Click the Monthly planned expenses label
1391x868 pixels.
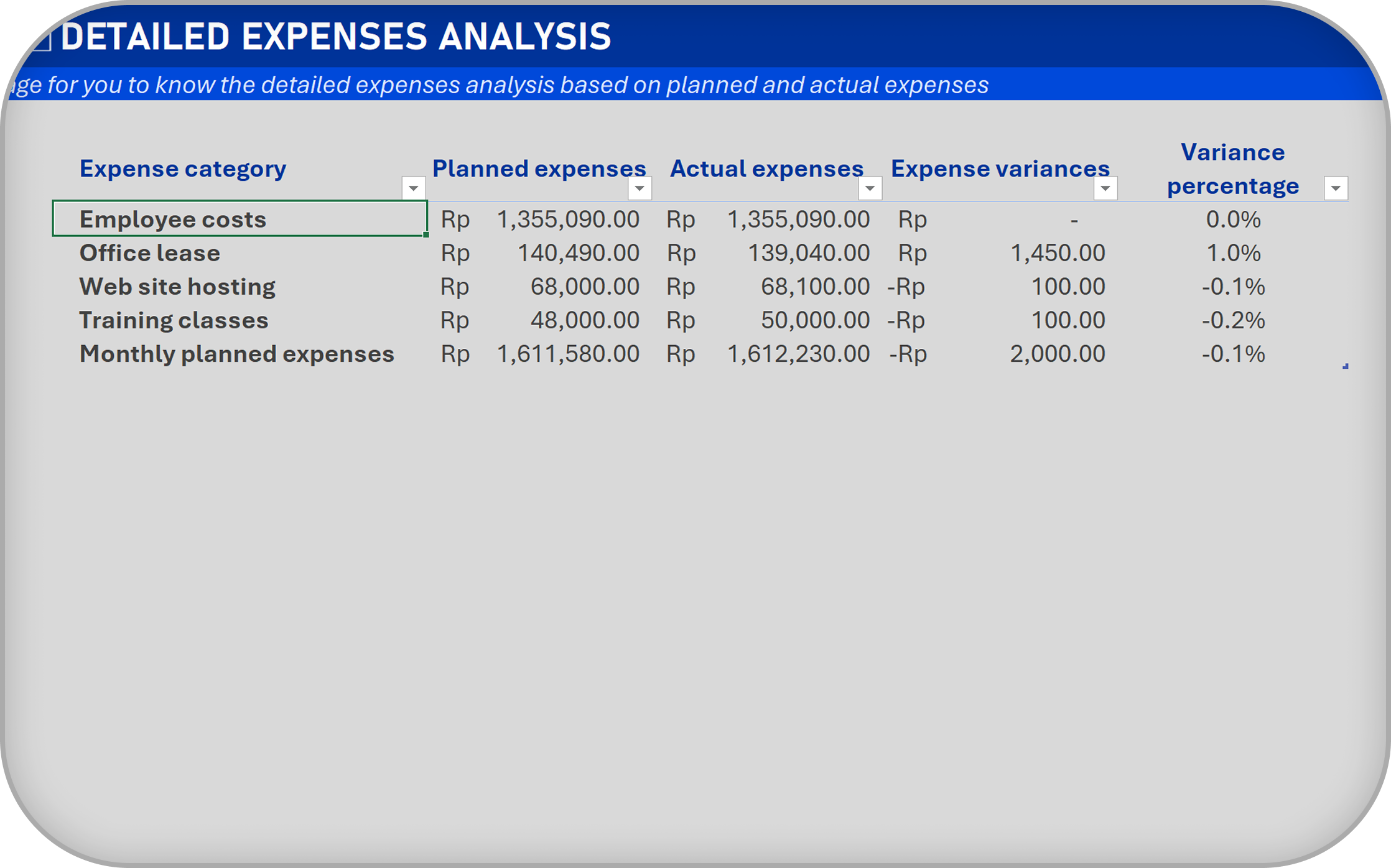pos(236,354)
